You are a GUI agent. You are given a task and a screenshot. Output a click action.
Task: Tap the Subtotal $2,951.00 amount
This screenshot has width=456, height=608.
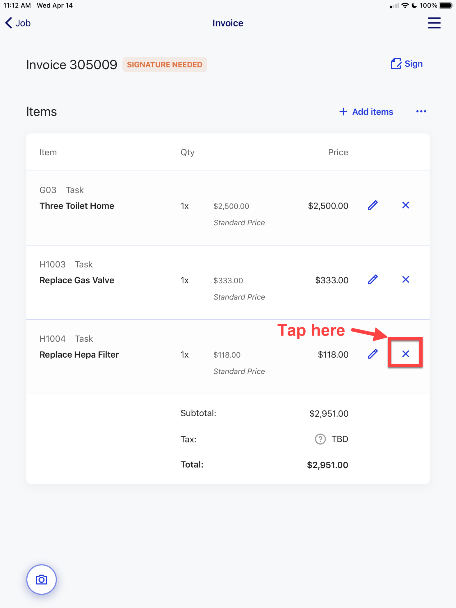click(329, 414)
